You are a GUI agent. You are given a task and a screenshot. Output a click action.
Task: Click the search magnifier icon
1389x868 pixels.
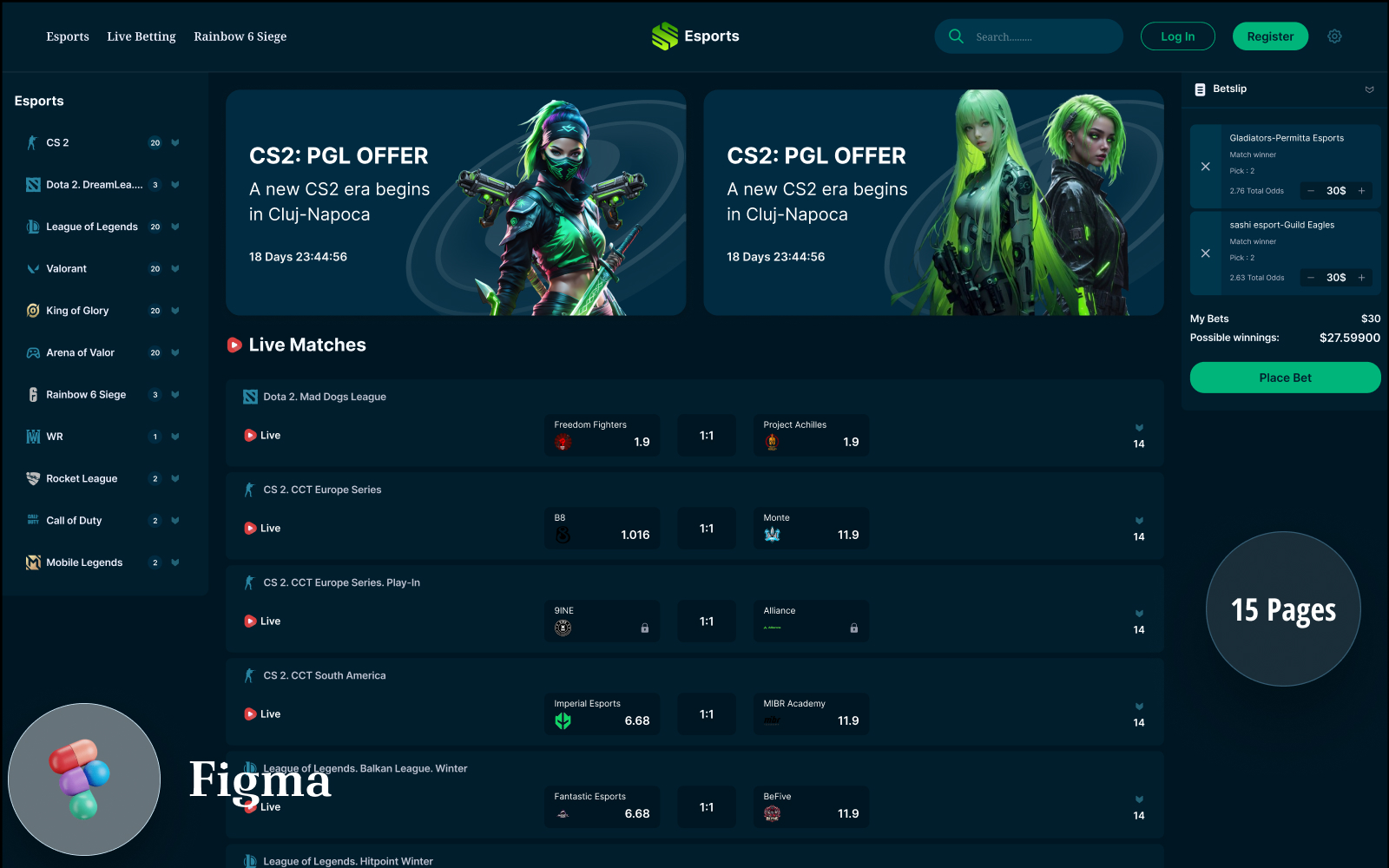point(956,36)
